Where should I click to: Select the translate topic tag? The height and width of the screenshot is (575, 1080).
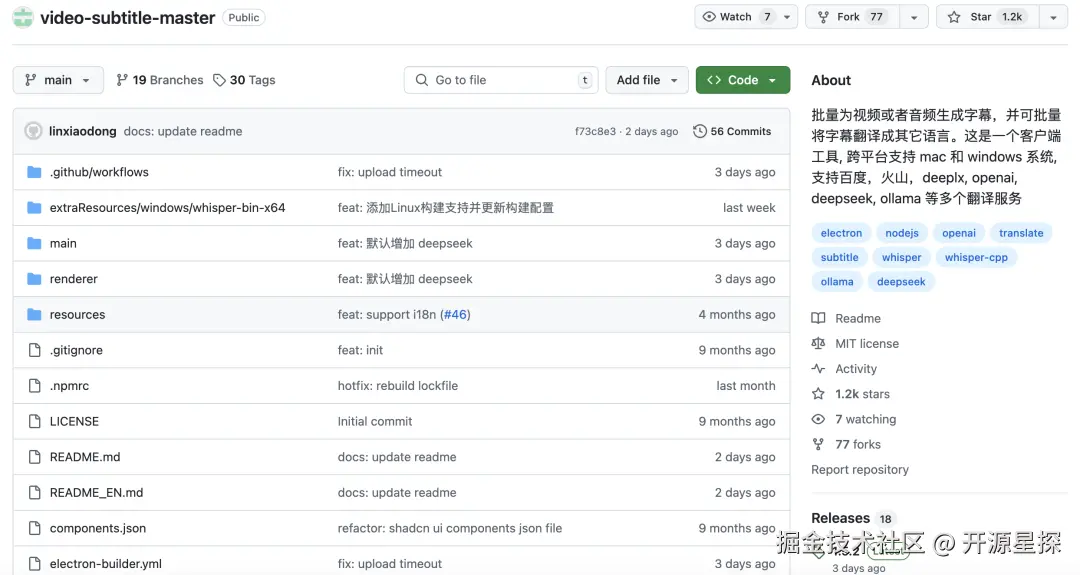pyautogui.click(x=1021, y=233)
